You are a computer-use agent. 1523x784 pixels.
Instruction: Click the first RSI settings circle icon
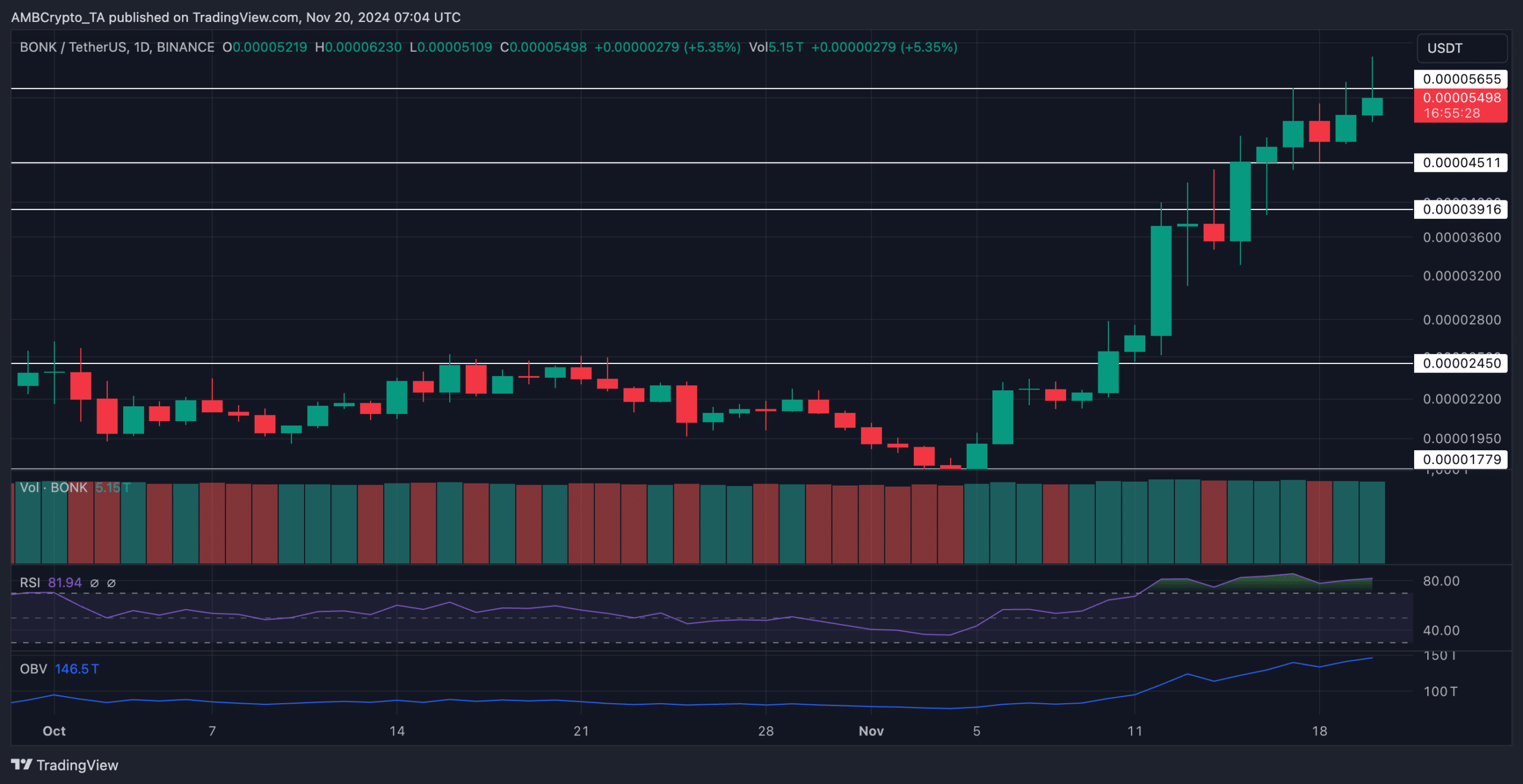94,583
